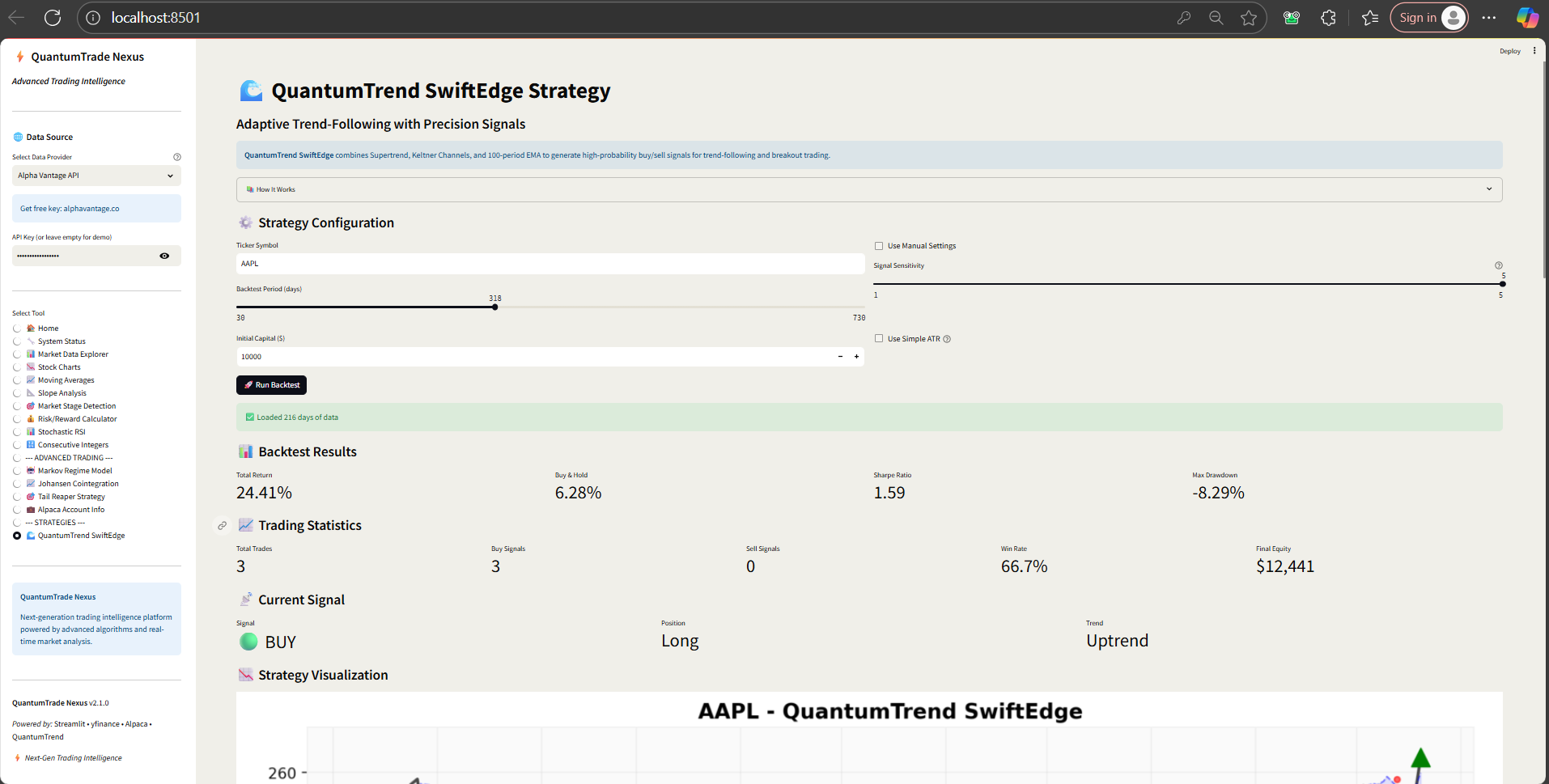The image size is (1549, 784).
Task: Open Use Simple ATR help icon
Action: tap(947, 339)
